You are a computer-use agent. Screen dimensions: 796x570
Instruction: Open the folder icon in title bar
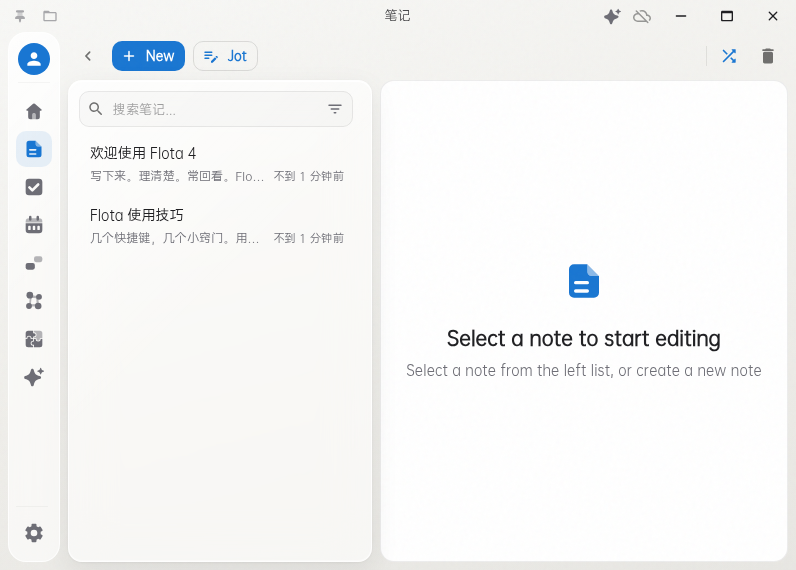point(50,16)
